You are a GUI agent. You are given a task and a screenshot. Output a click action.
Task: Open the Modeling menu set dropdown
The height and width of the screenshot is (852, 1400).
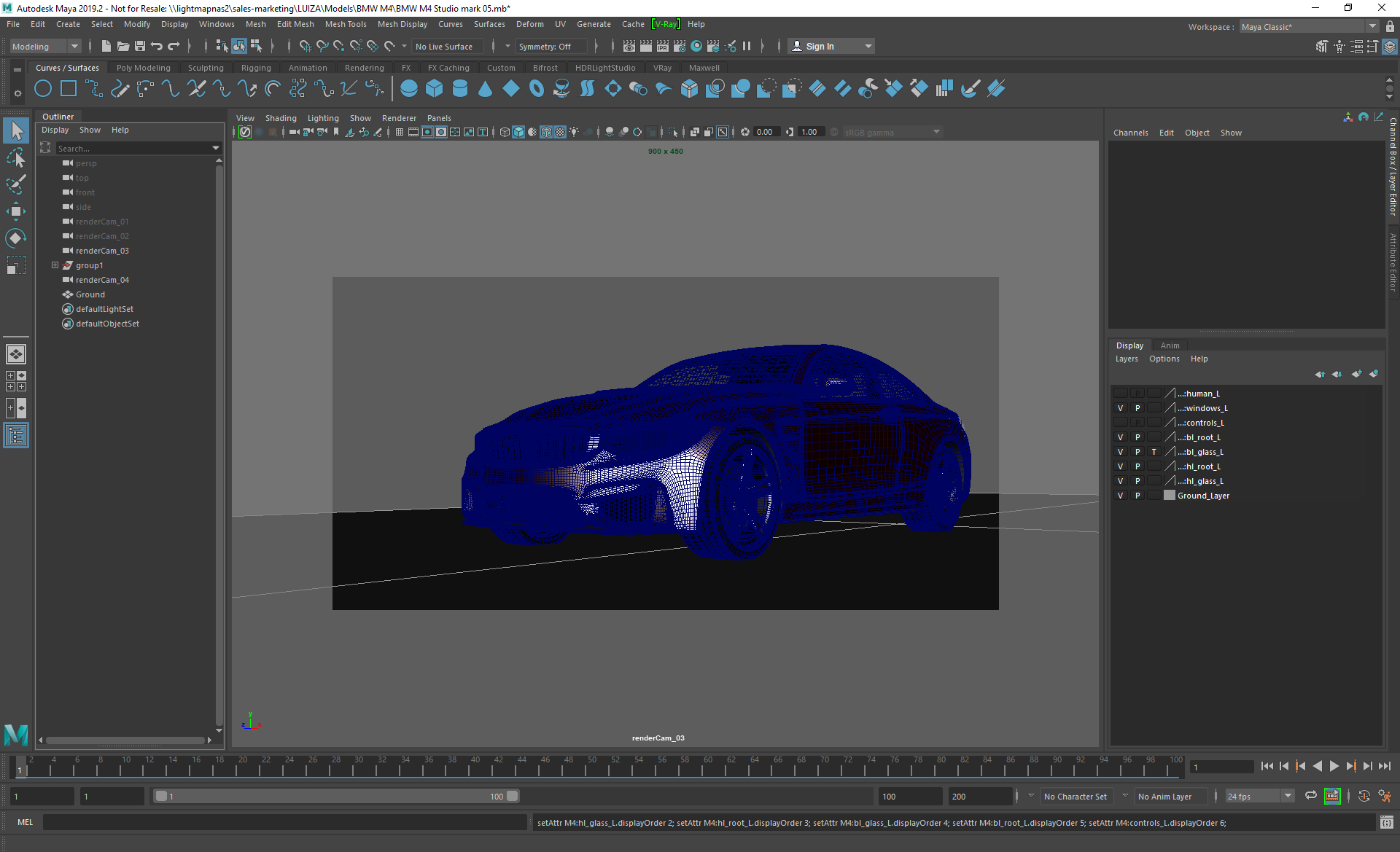45,46
